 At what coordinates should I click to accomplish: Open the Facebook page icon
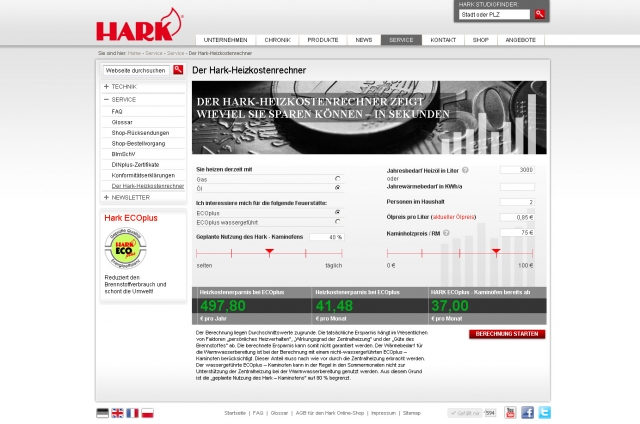click(527, 413)
